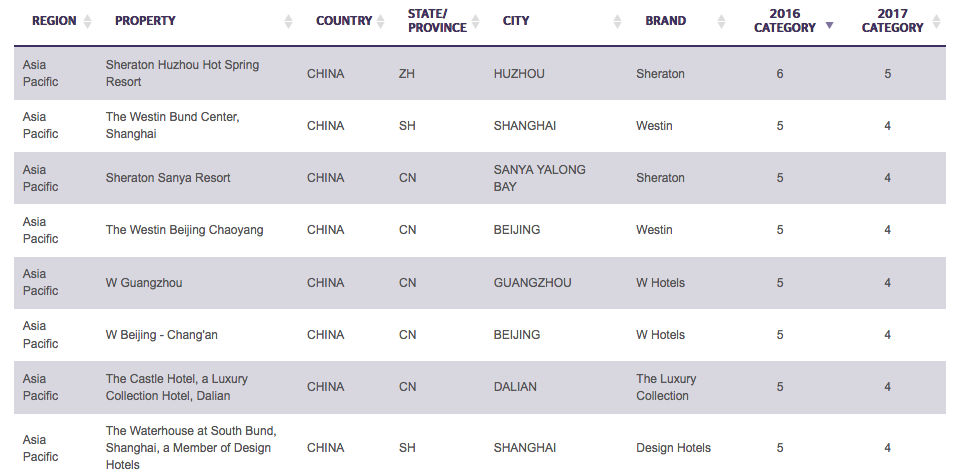Sort by 2017 Category arrow icon
The image size is (959, 473).
pyautogui.click(x=936, y=21)
